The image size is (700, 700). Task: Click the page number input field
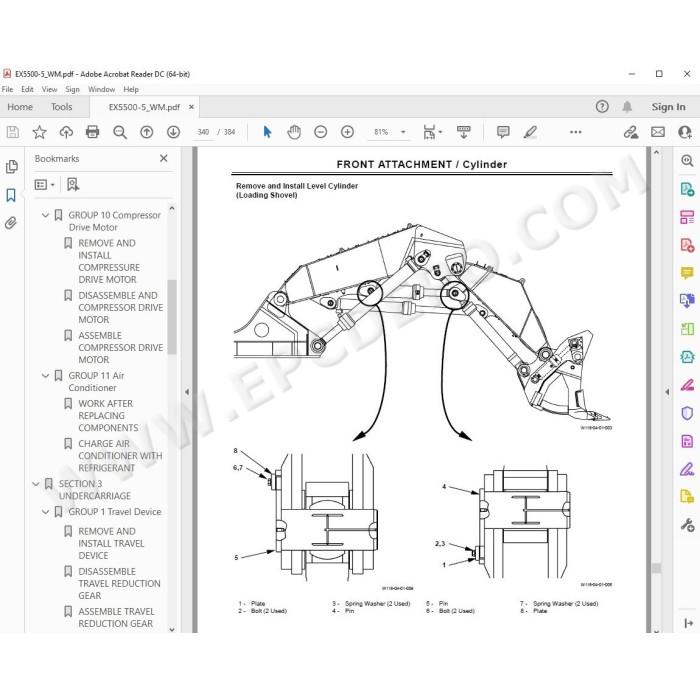click(x=203, y=132)
